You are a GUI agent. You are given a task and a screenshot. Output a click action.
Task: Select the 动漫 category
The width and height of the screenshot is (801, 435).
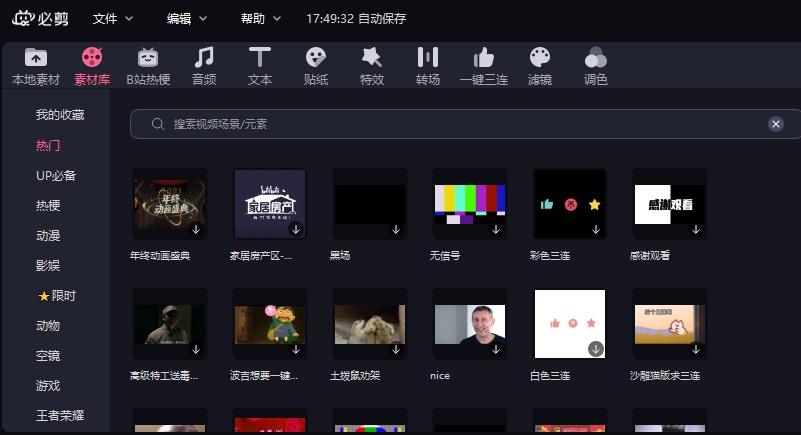pos(48,236)
